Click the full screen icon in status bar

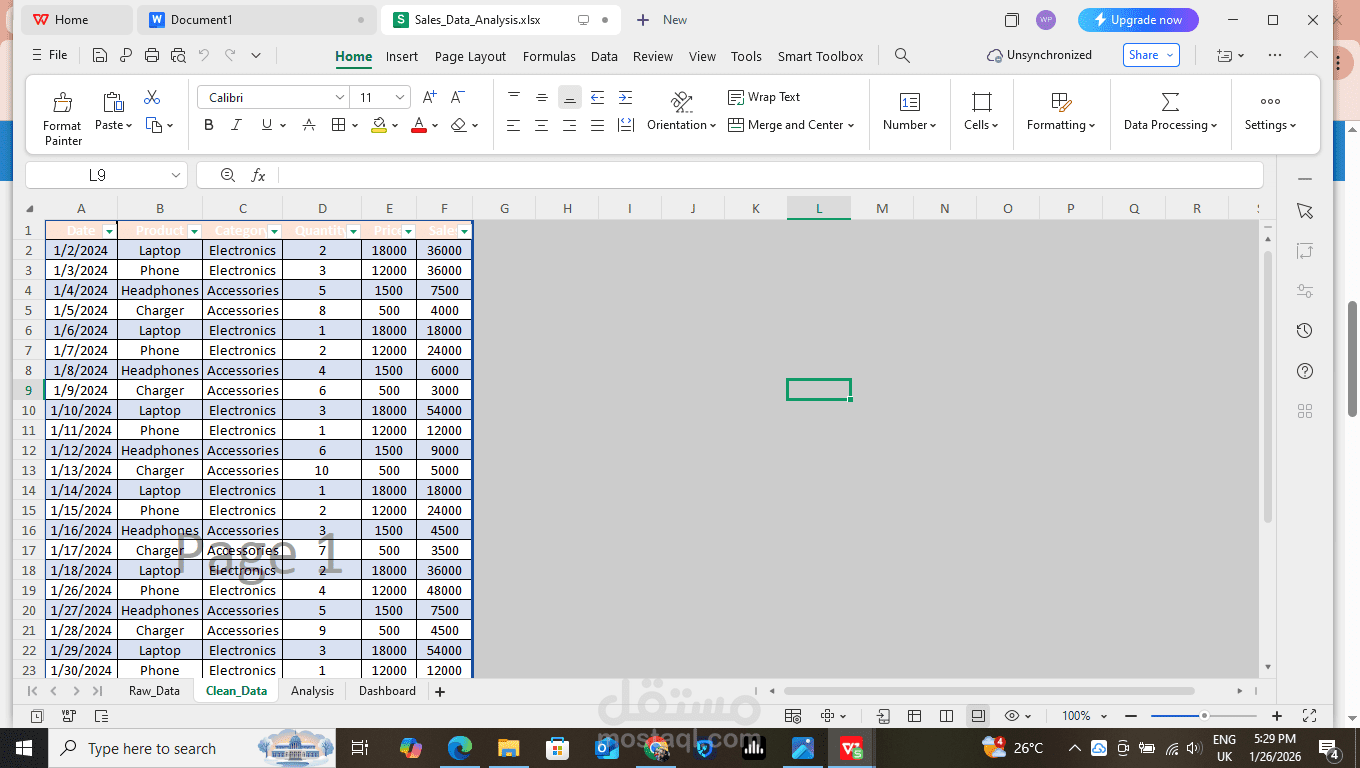[x=1310, y=716]
